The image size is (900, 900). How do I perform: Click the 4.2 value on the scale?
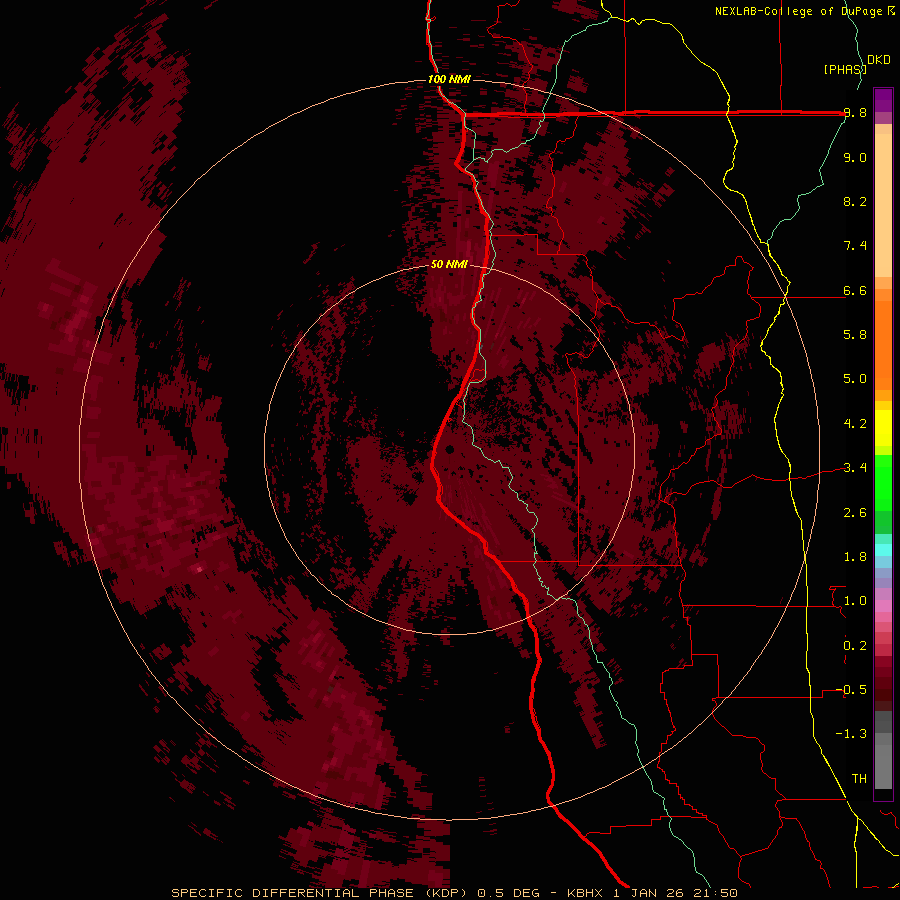tap(855, 423)
